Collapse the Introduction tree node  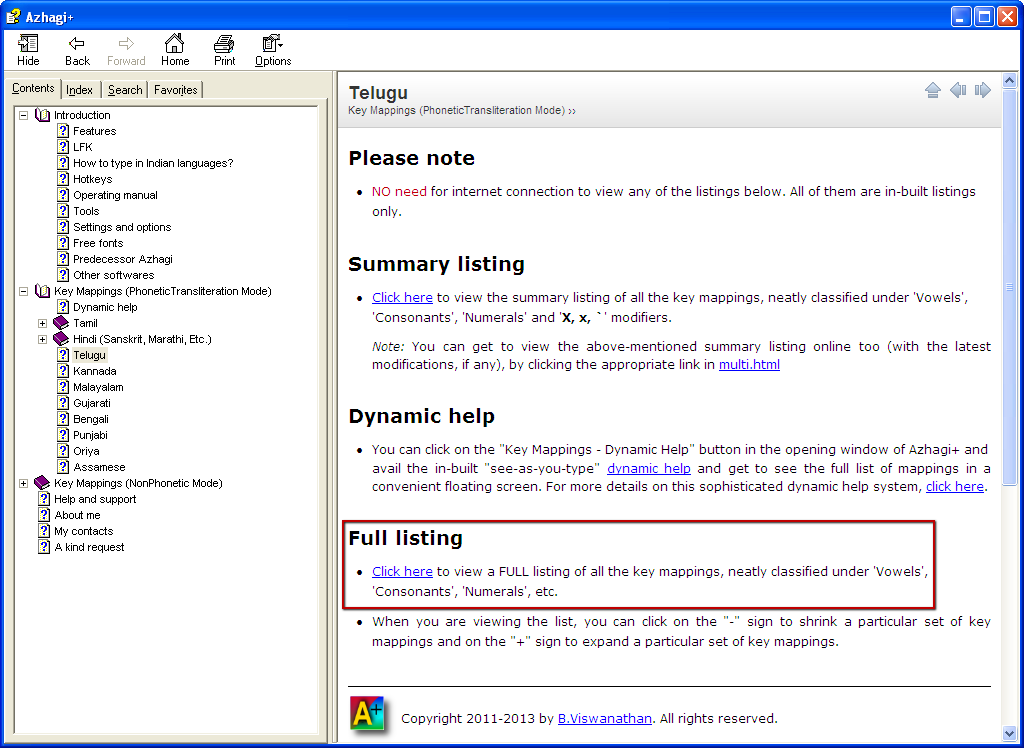tap(23, 115)
